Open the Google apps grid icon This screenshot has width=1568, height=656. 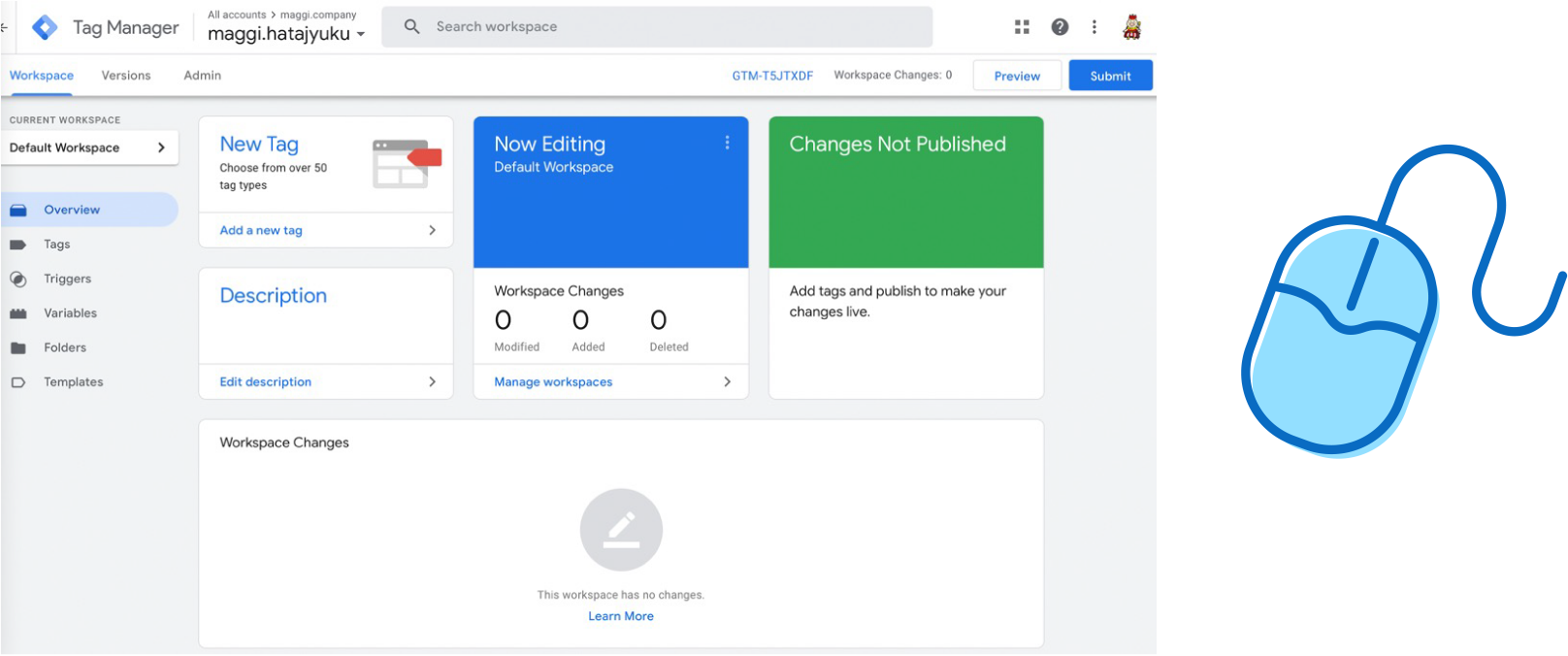[x=1022, y=27]
